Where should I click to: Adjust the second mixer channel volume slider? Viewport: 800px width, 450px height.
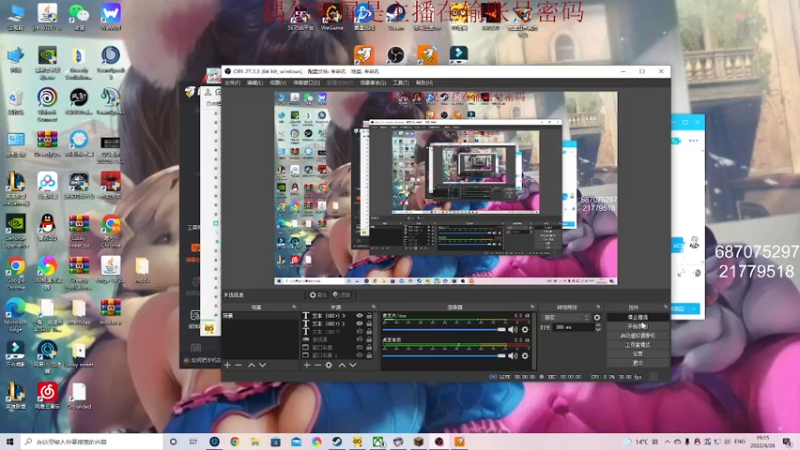coord(444,356)
